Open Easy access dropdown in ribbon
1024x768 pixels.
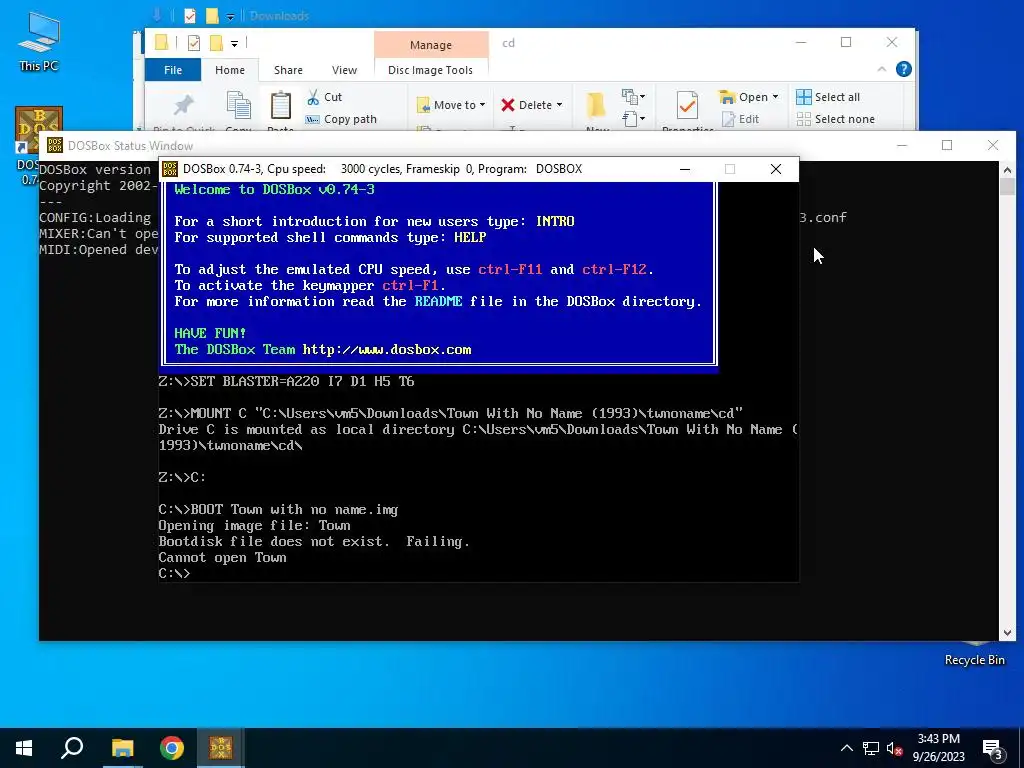click(x=633, y=119)
